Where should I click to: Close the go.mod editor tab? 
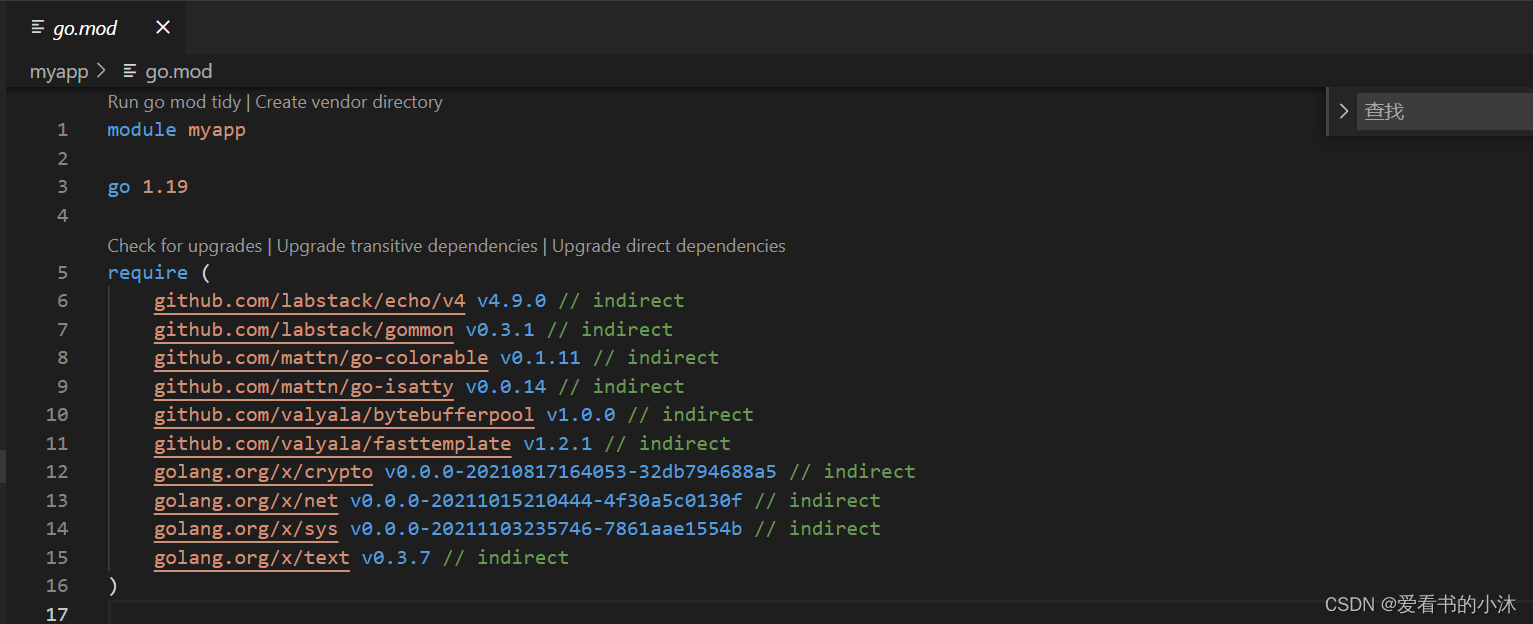163,28
